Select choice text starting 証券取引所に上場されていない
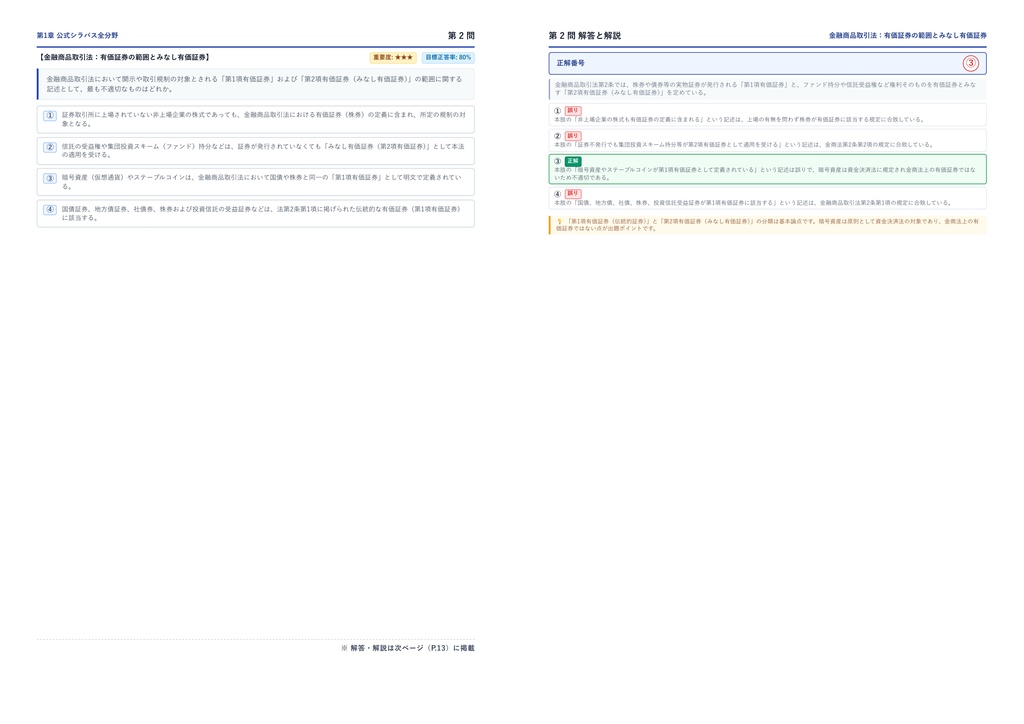Viewport: 1024px width, 724px height. tap(264, 119)
